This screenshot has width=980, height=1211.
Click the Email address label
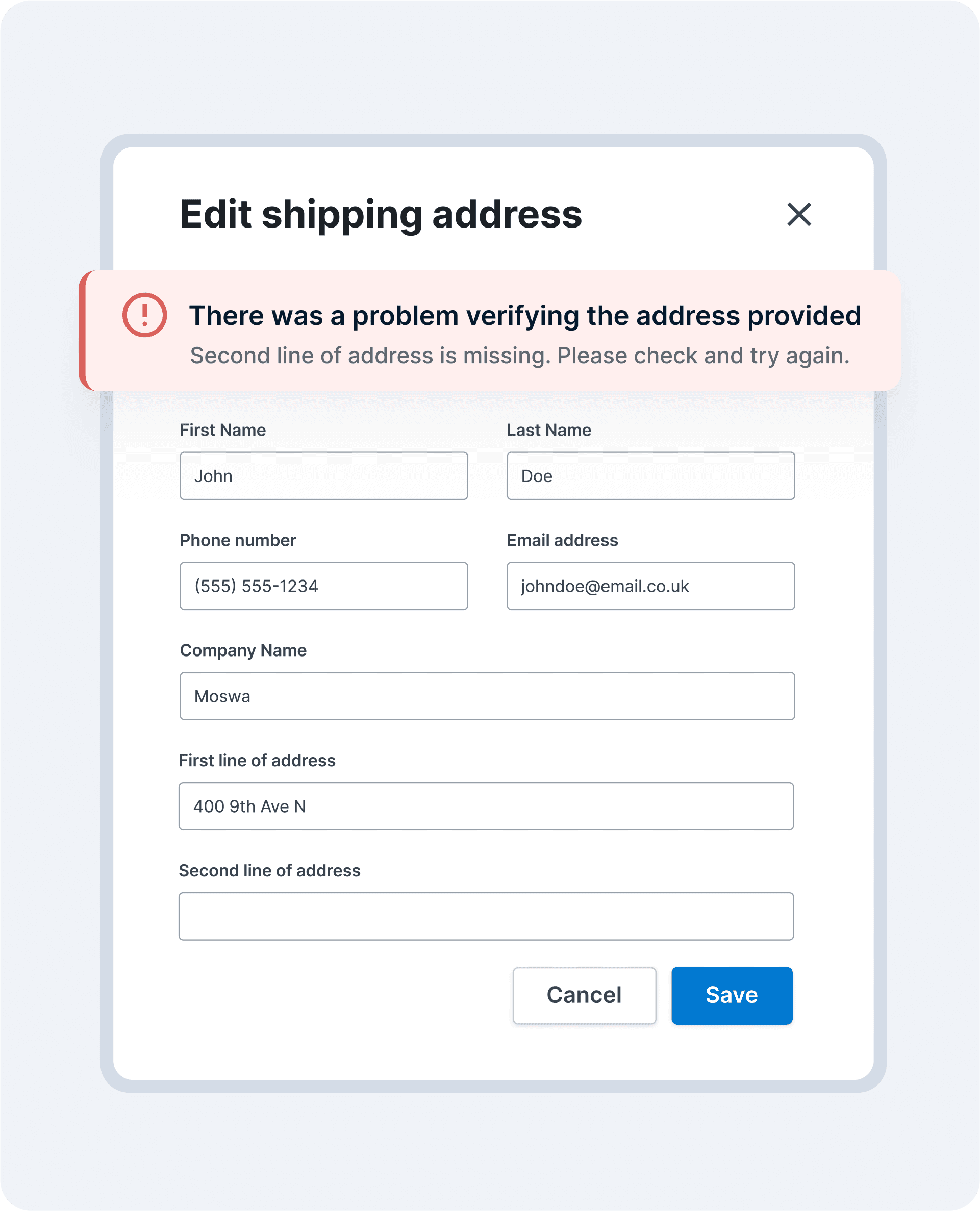point(562,540)
